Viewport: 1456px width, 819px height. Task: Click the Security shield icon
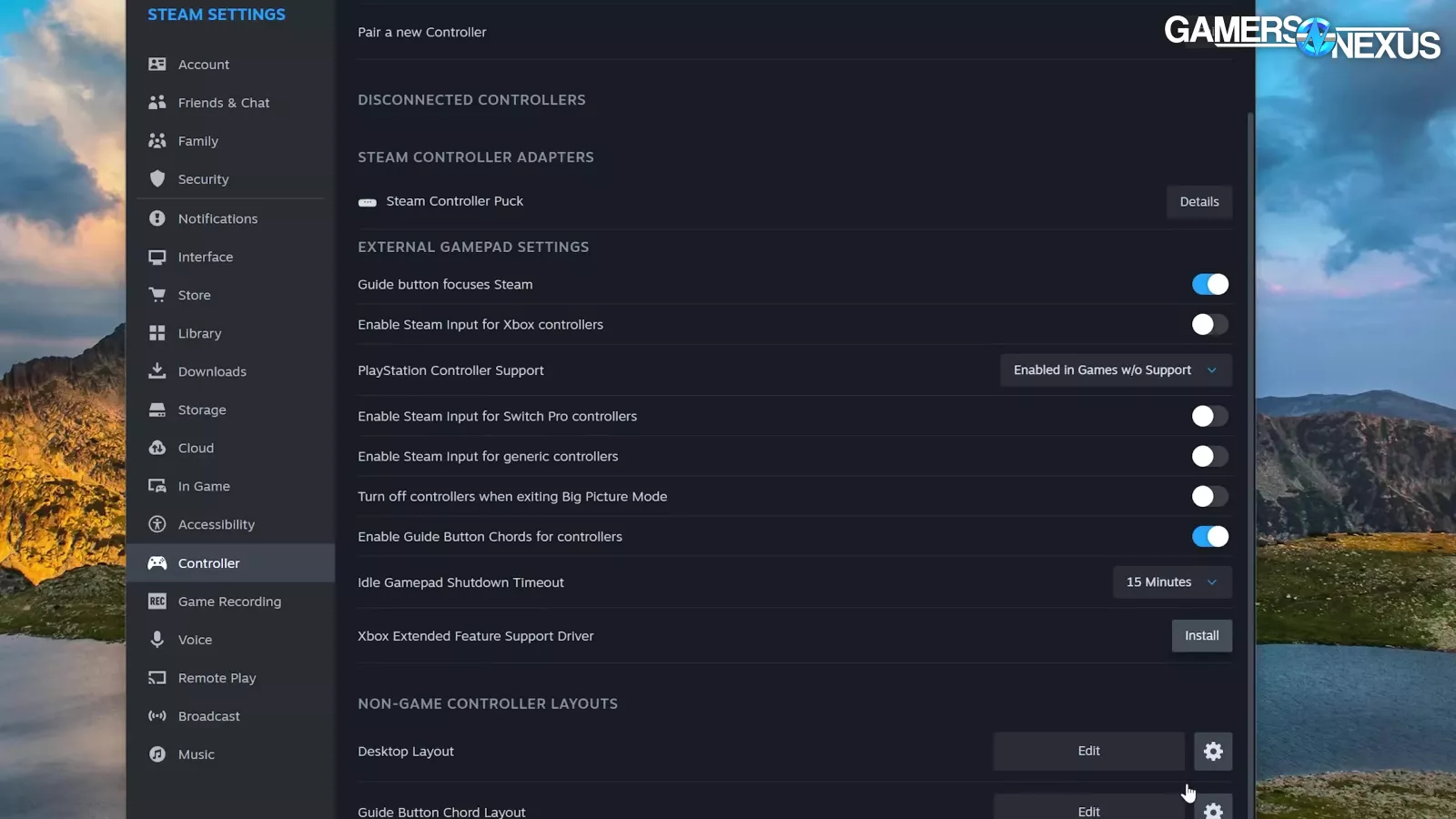tap(157, 179)
